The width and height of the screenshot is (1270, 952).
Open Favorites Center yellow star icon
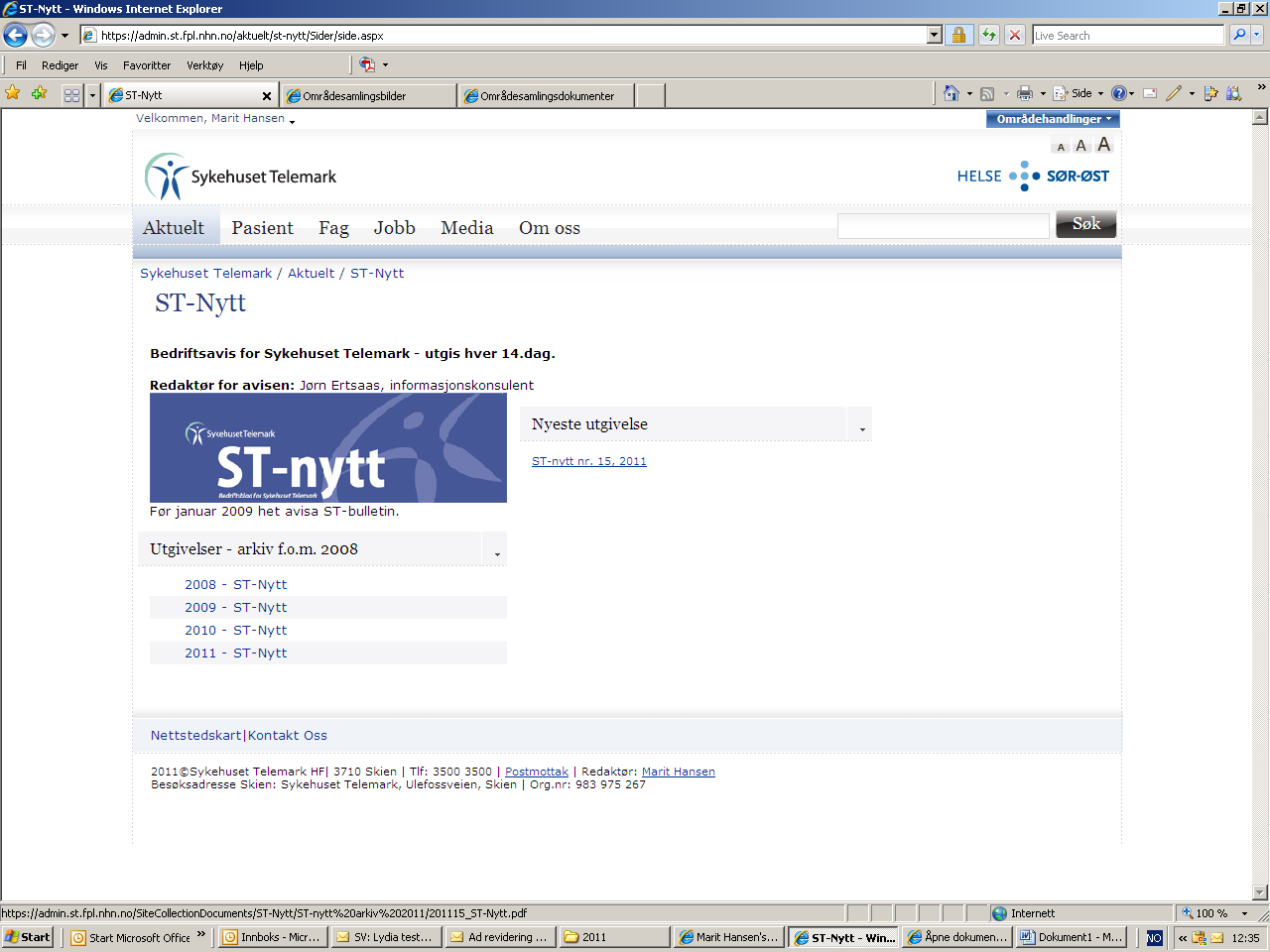point(13,93)
